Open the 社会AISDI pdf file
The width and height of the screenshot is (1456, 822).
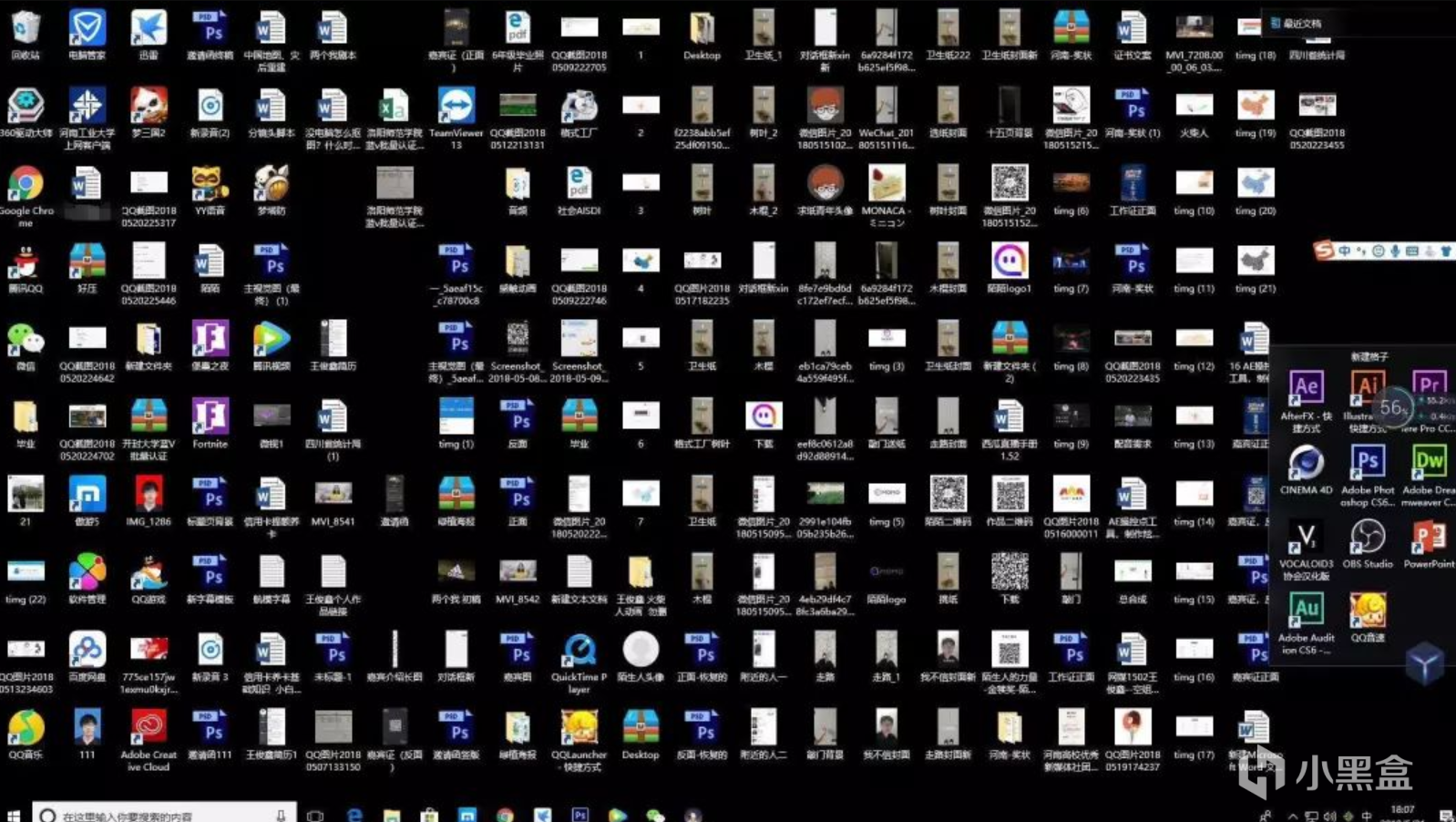click(x=579, y=190)
